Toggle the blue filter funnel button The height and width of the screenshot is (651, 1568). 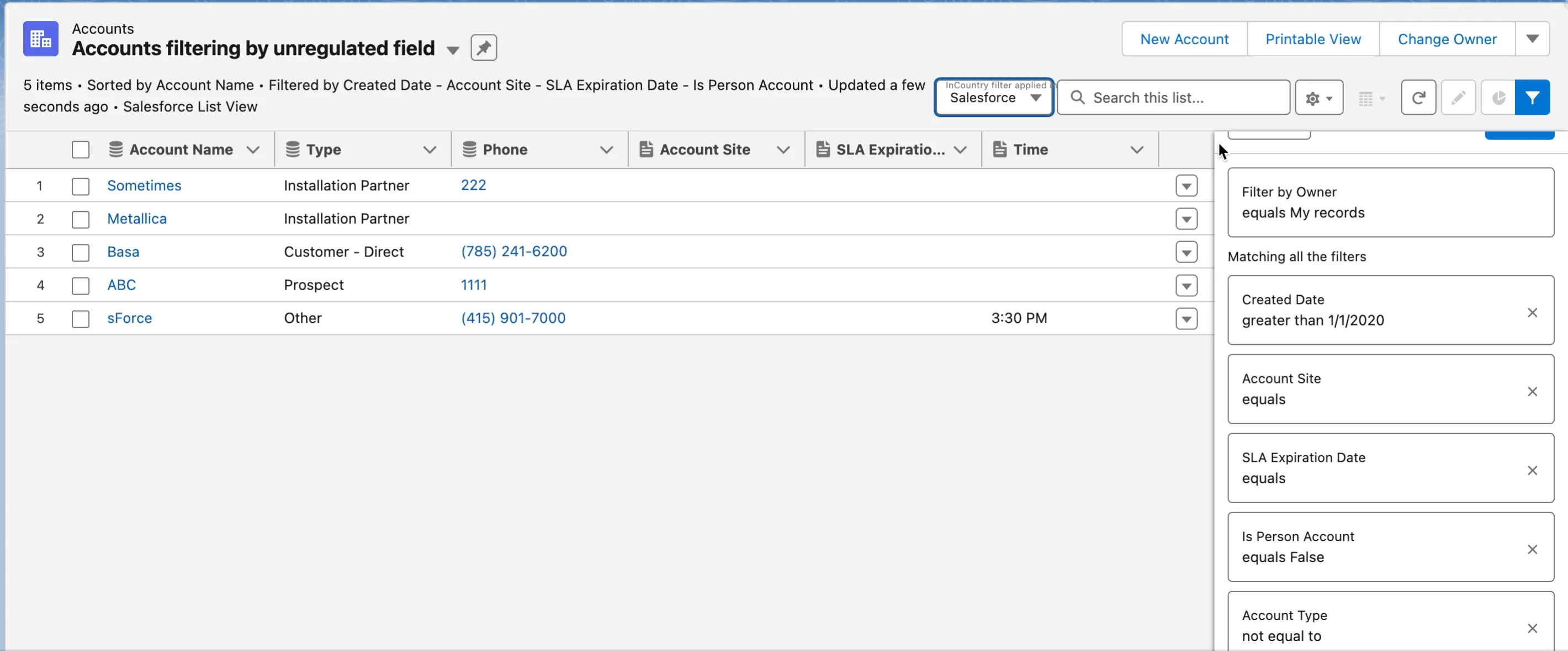tap(1532, 97)
